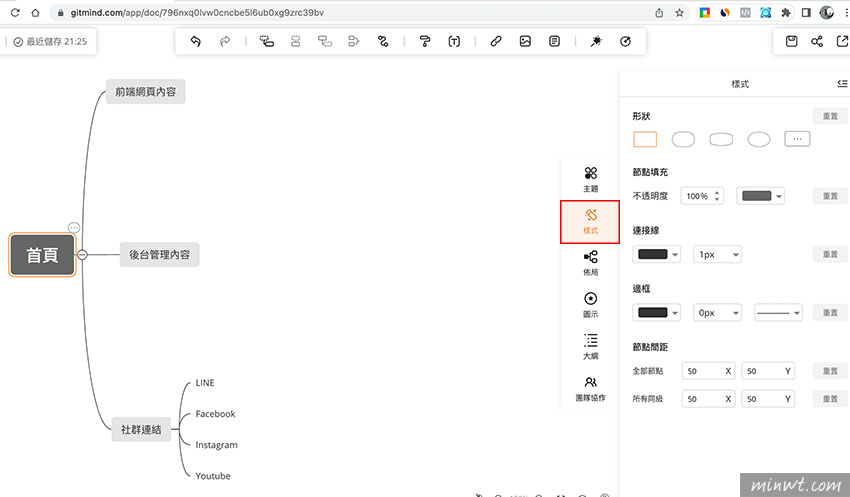This screenshot has height=497, width=850.
Task: Share the mind map icon
Action: pos(817,41)
